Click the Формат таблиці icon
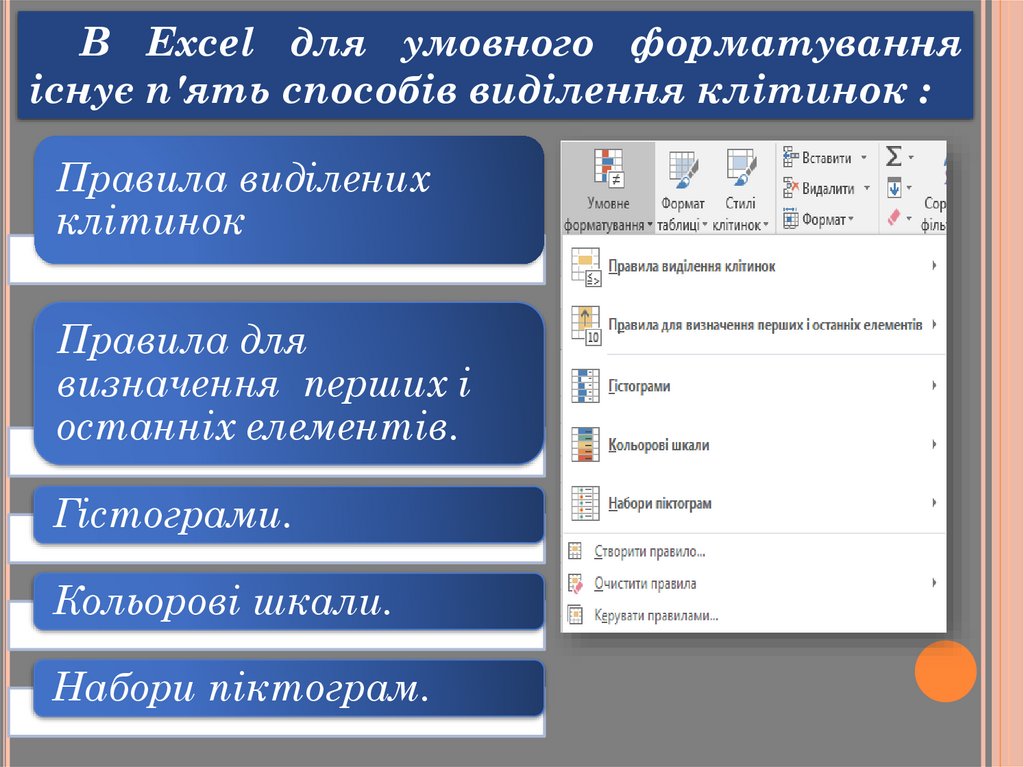The width and height of the screenshot is (1024, 767). click(682, 169)
